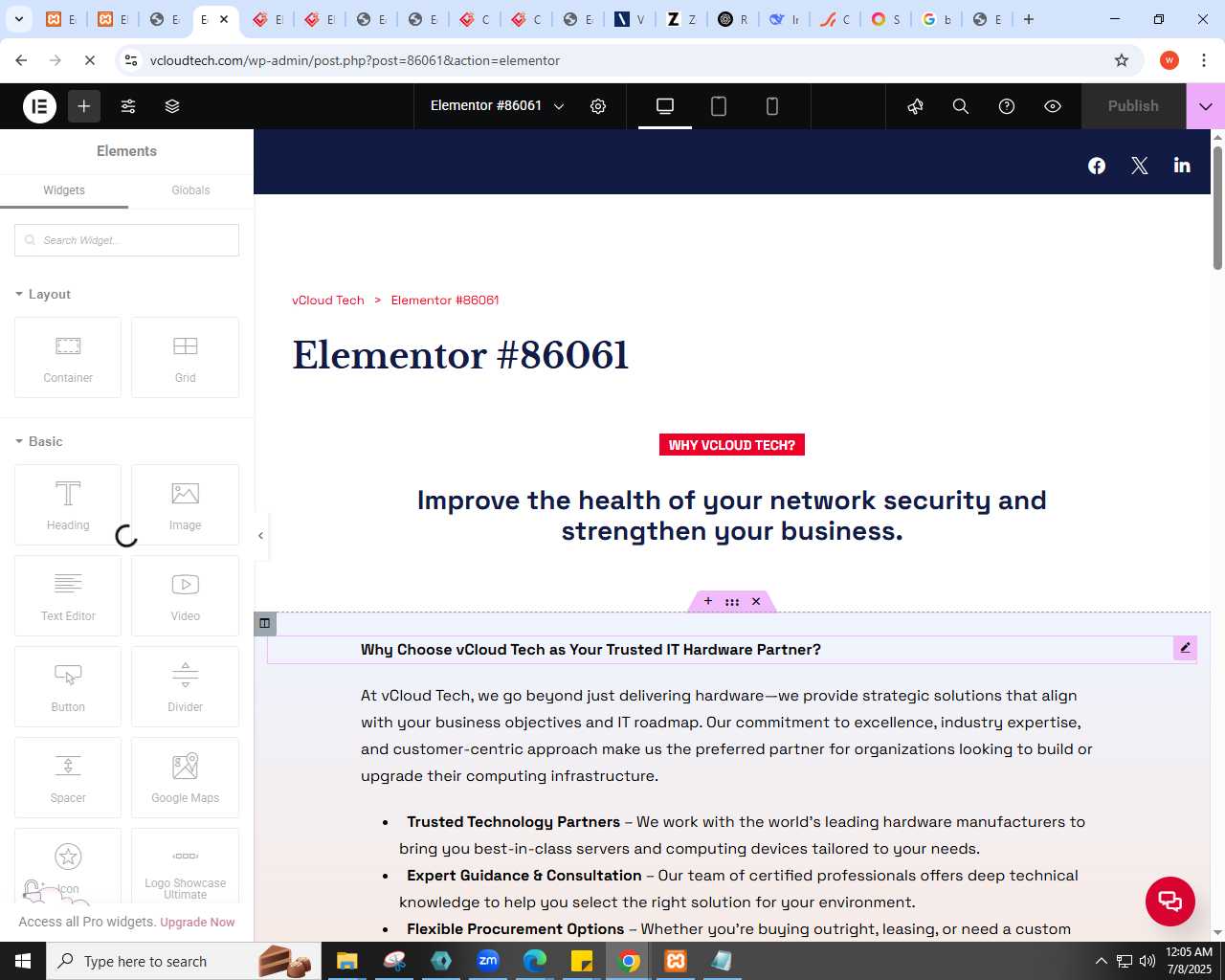Select the Image widget

pyautogui.click(x=185, y=504)
